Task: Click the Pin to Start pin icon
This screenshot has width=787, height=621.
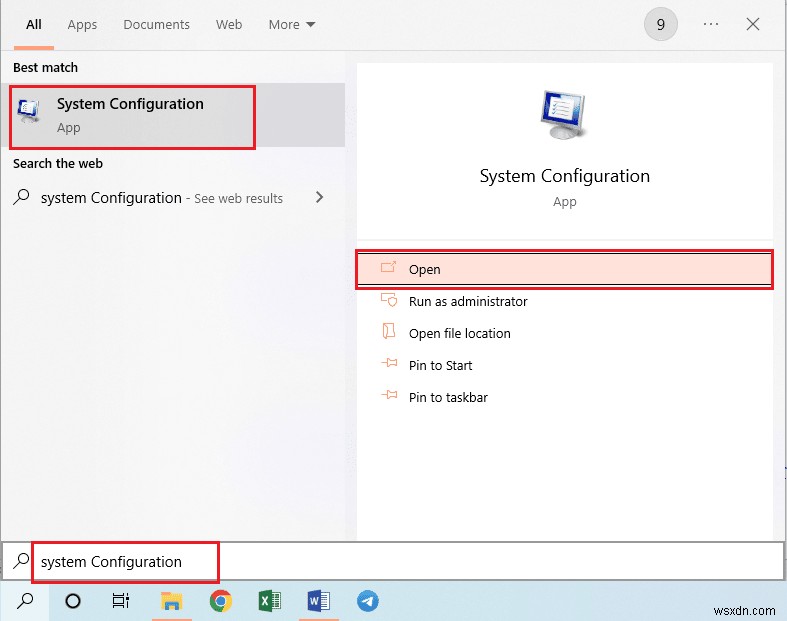Action: (x=389, y=363)
